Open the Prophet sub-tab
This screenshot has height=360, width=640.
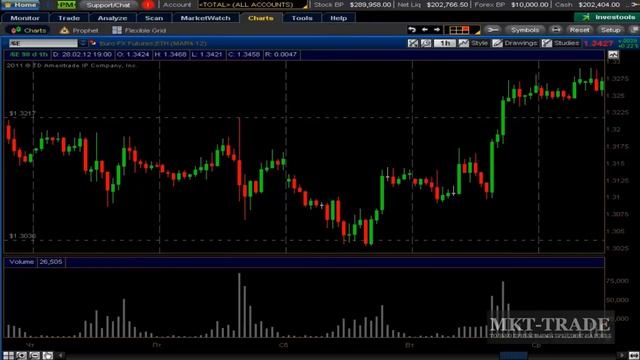[79, 30]
